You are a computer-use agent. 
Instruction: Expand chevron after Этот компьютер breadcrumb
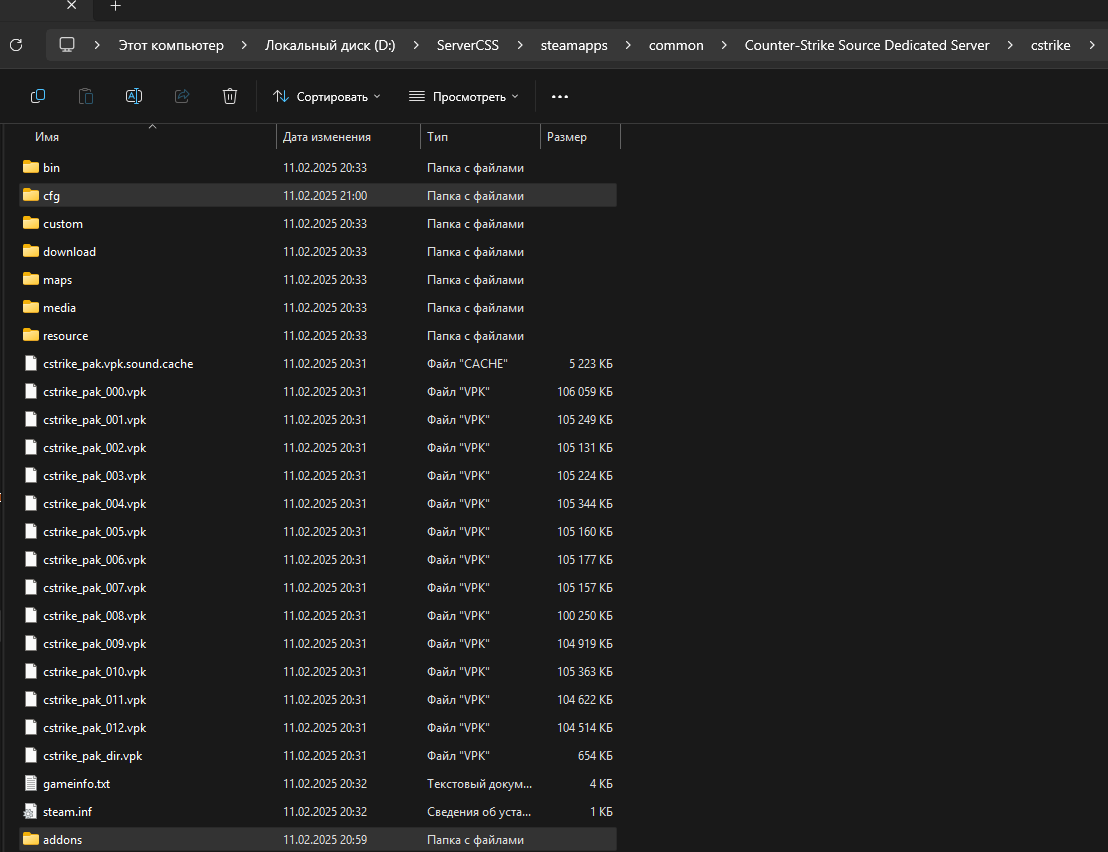[x=244, y=45]
